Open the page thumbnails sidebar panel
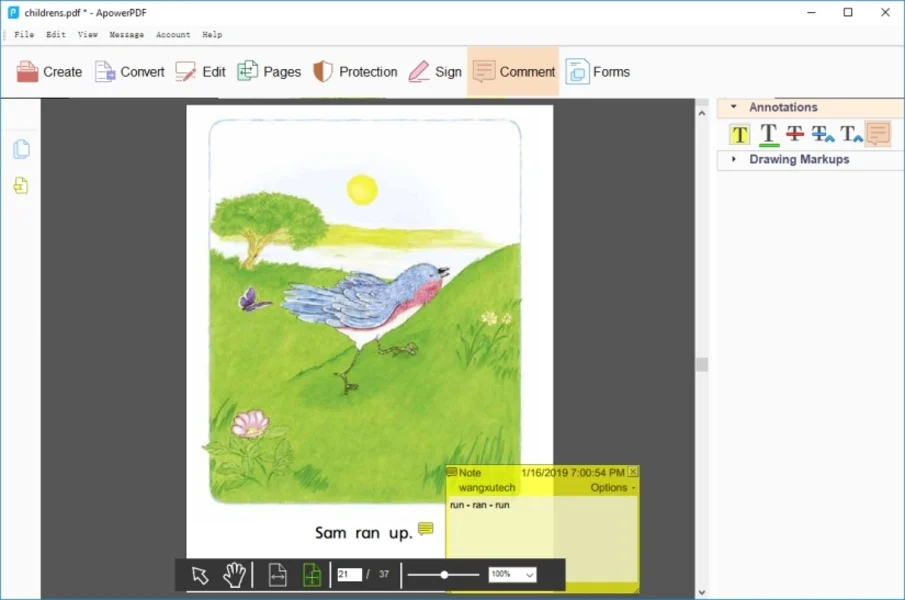The image size is (905, 600). (x=21, y=150)
